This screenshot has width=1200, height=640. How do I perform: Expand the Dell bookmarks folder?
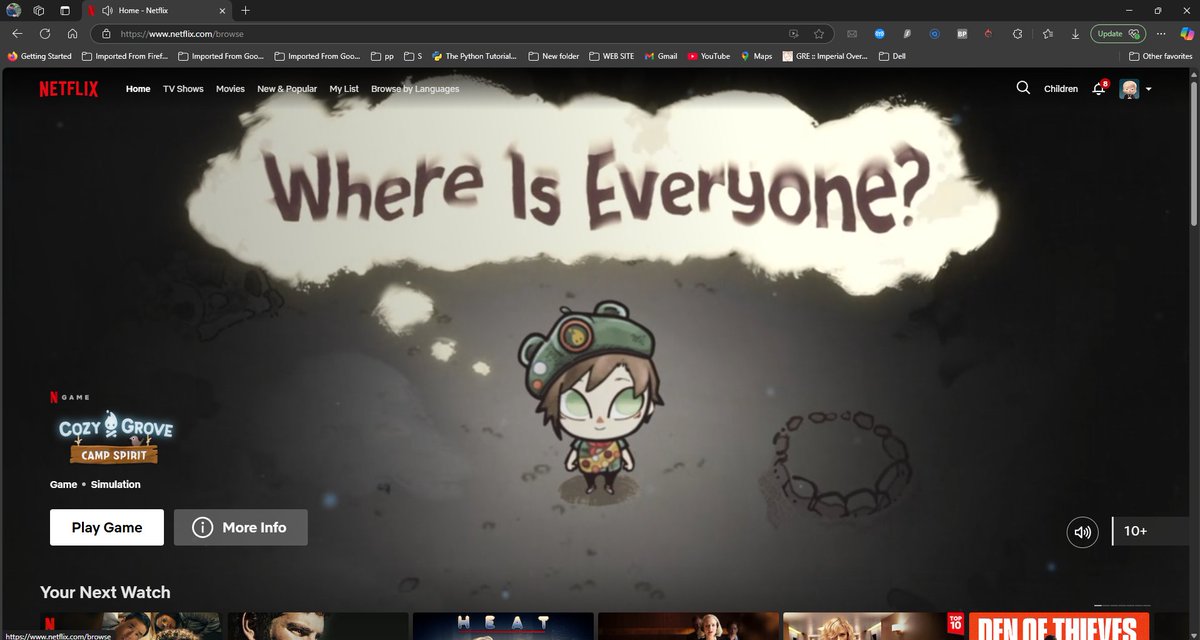pos(892,56)
